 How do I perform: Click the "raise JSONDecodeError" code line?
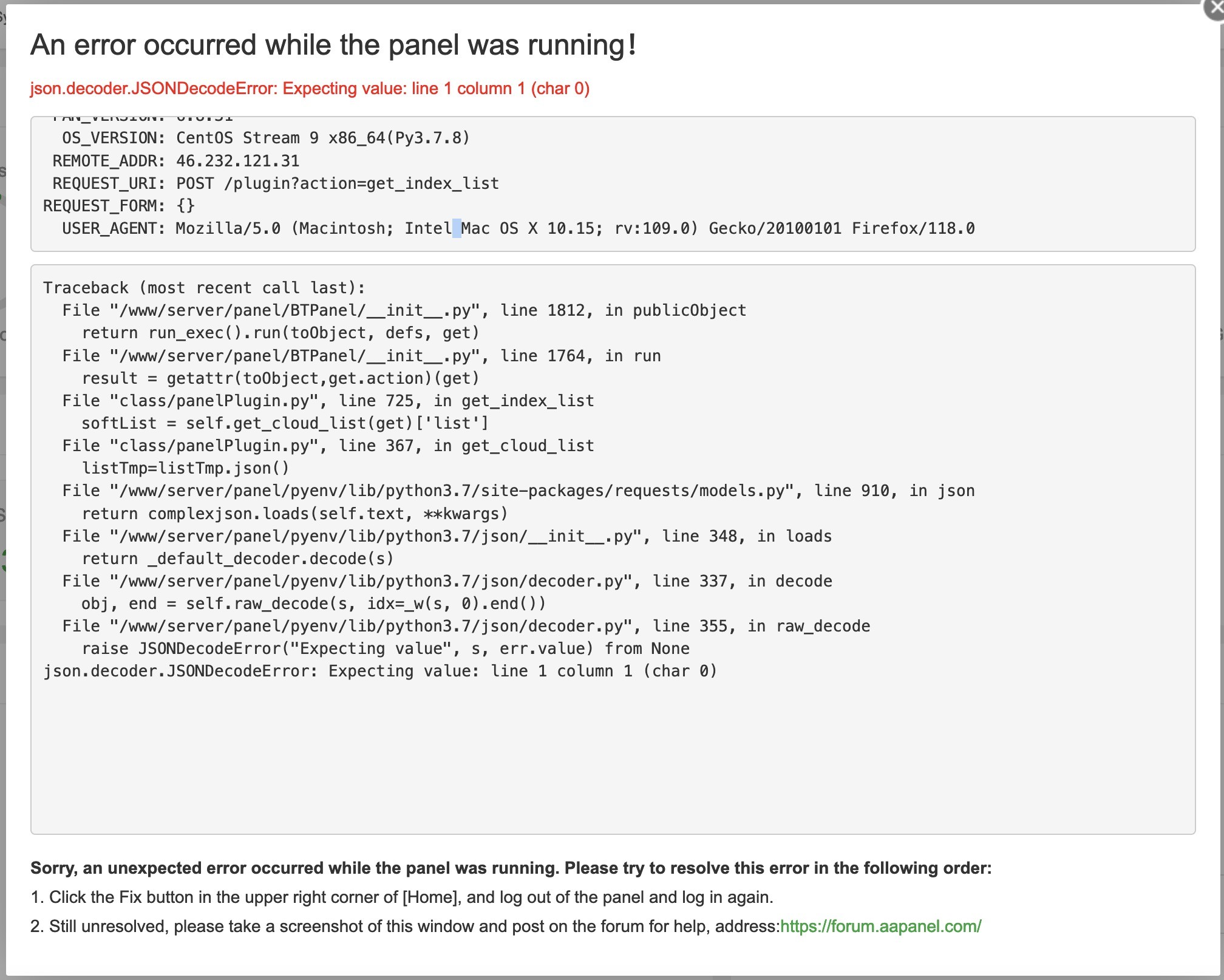386,648
